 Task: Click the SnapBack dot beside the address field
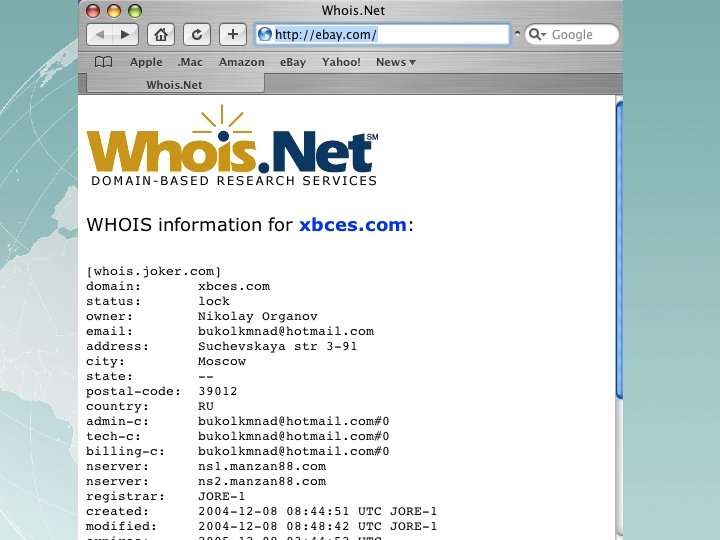click(x=517, y=34)
